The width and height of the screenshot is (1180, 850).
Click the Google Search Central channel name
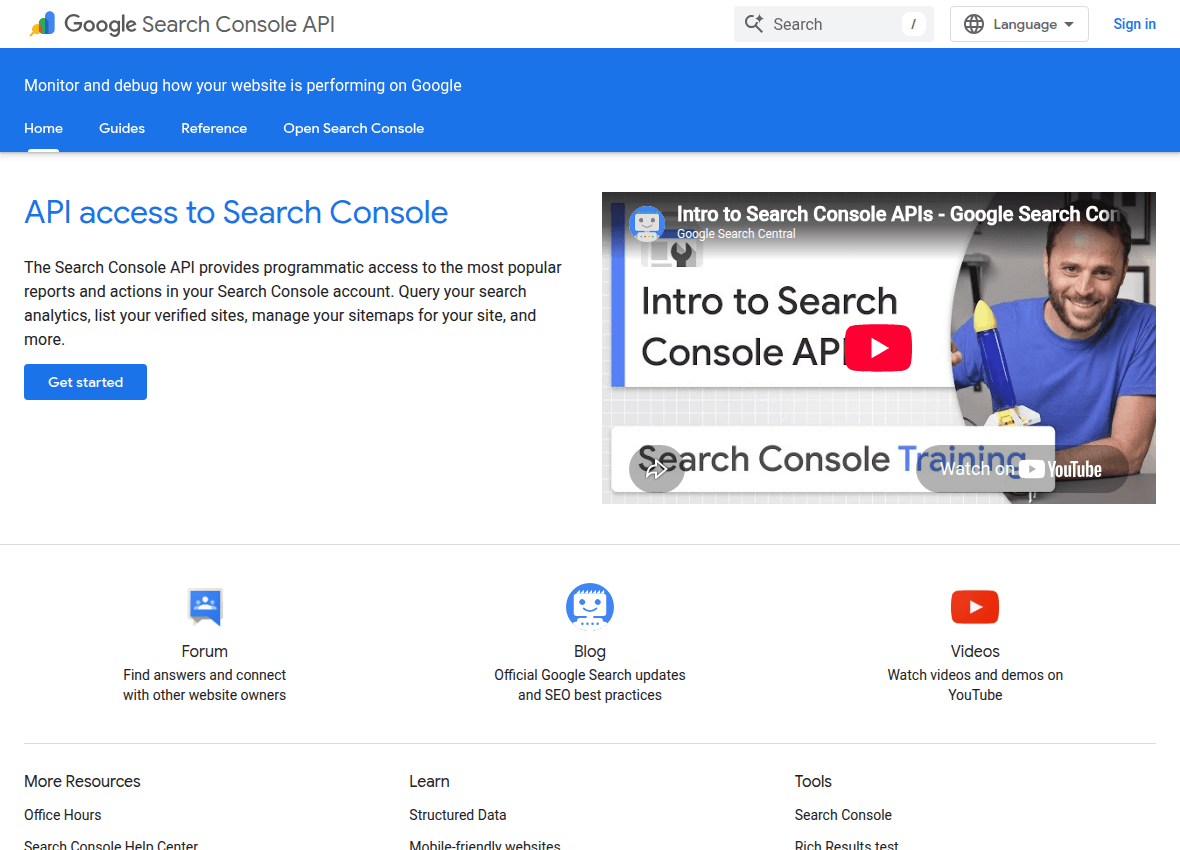click(736, 234)
